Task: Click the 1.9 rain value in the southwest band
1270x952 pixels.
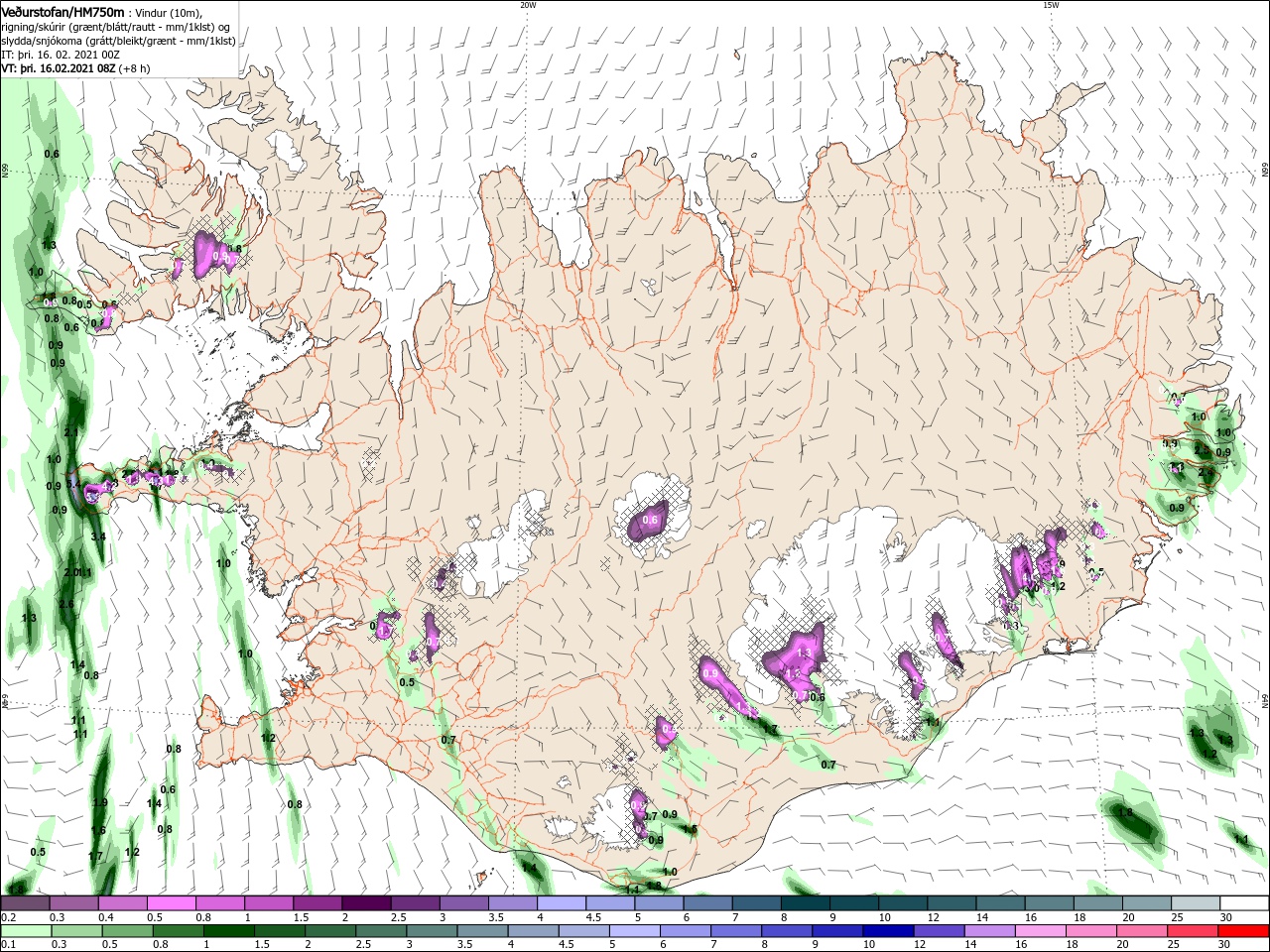Action: (100, 802)
